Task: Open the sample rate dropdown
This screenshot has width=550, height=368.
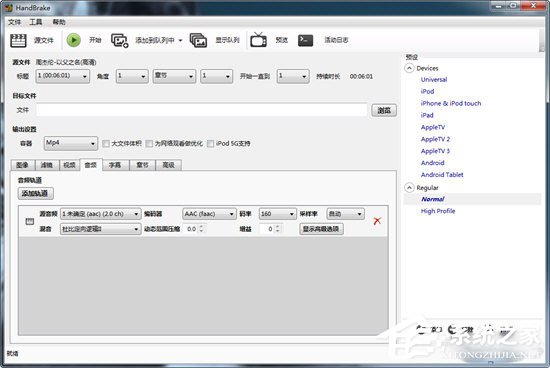Action: [346, 214]
